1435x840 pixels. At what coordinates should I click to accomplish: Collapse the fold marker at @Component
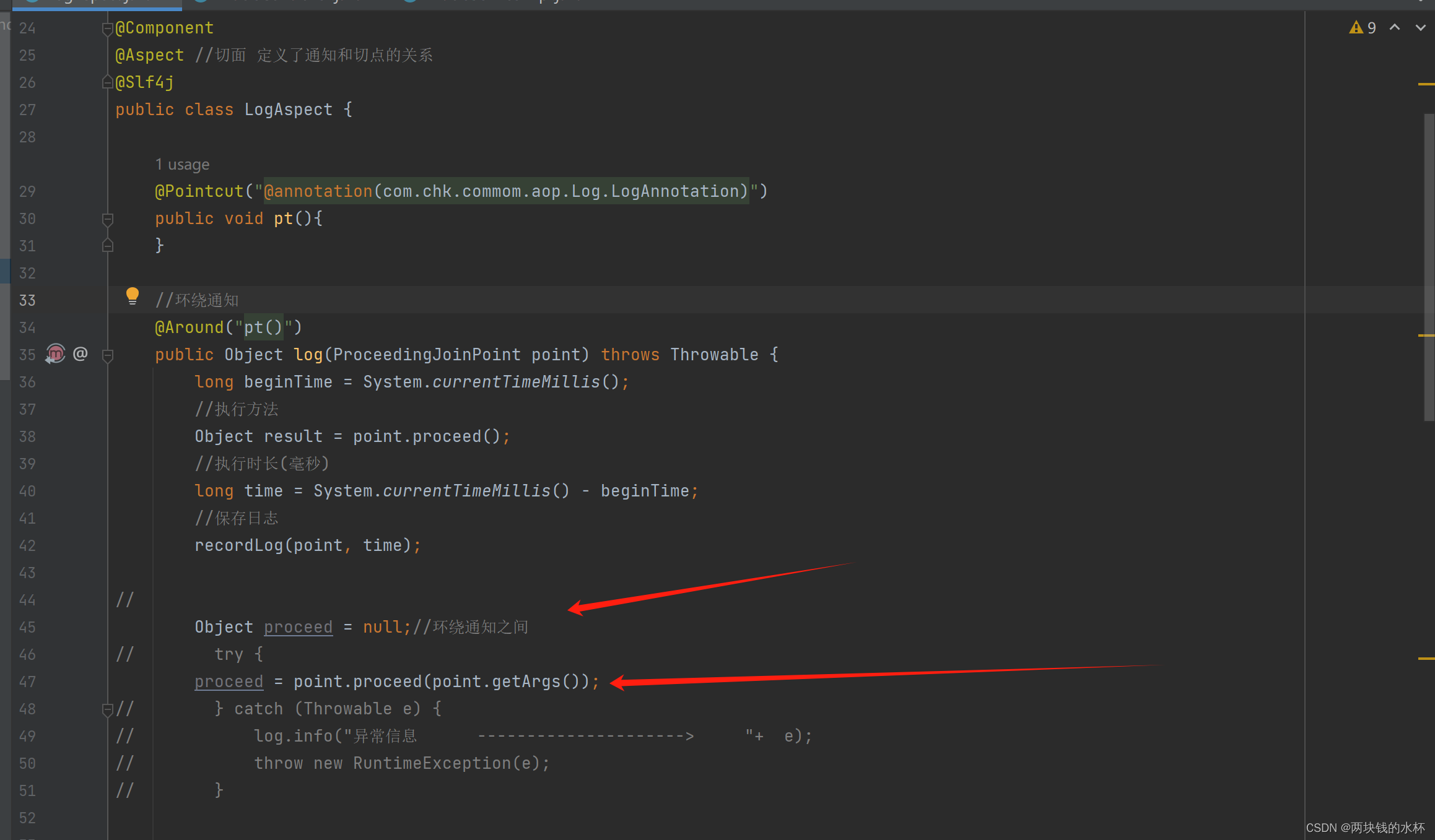(x=107, y=28)
